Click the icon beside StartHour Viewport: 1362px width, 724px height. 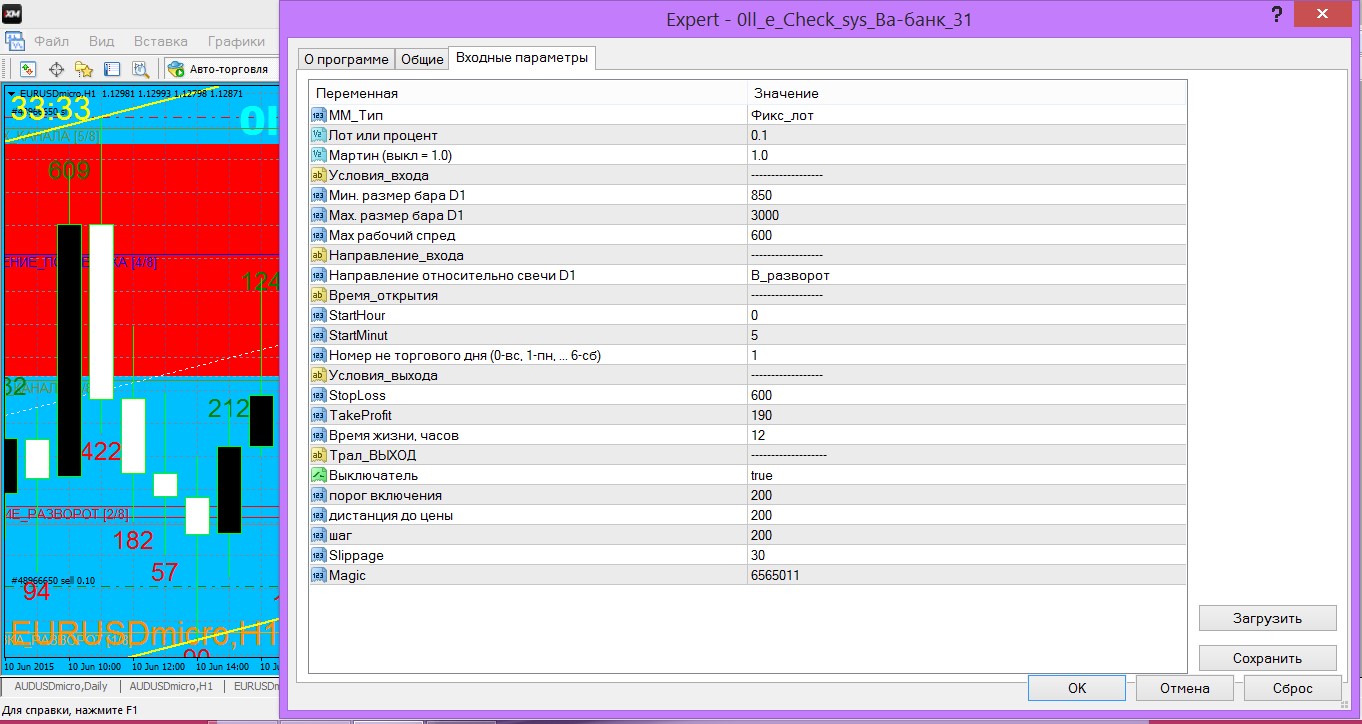tap(318, 315)
